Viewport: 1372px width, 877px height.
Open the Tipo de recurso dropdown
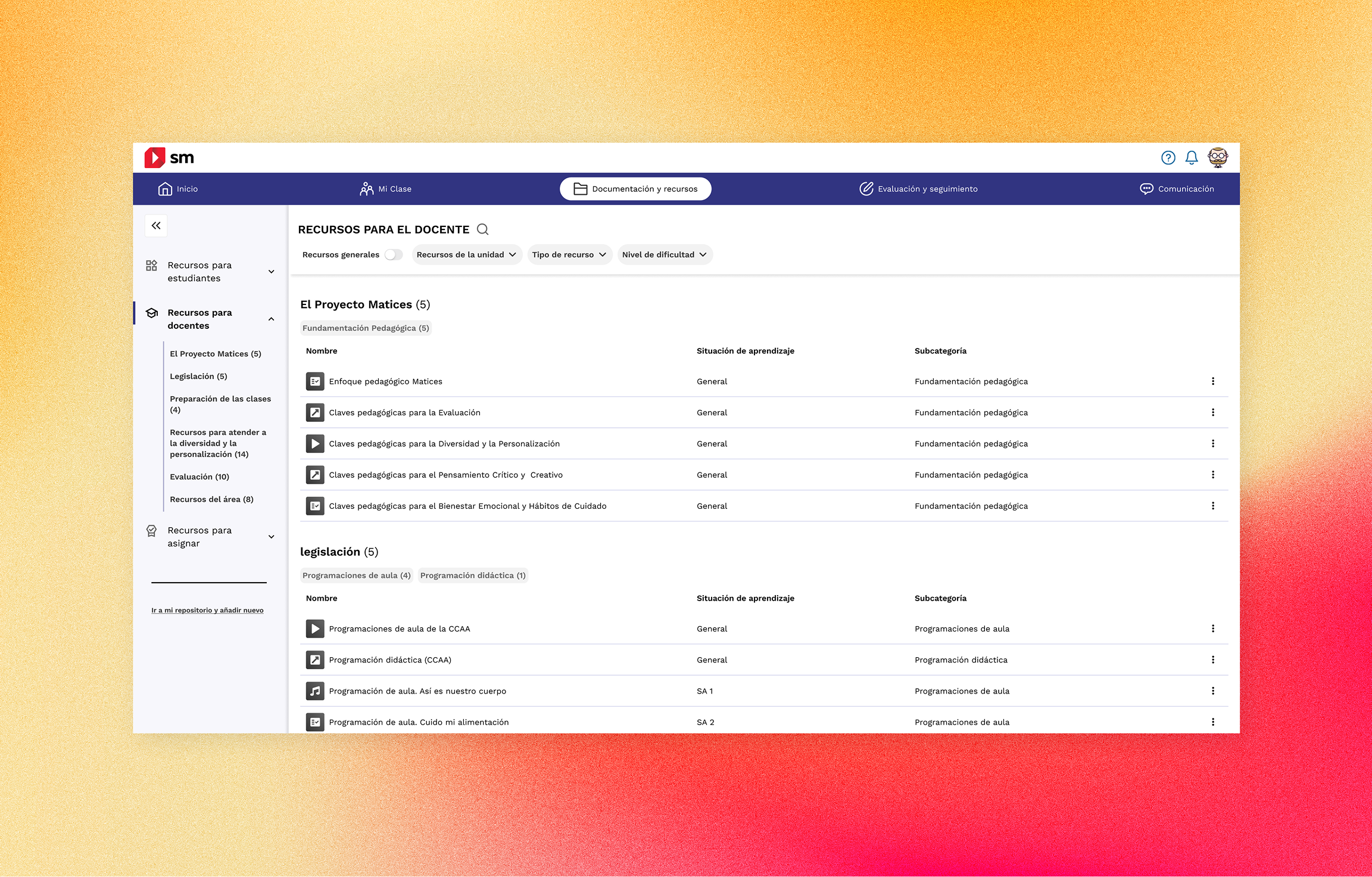pyautogui.click(x=569, y=254)
